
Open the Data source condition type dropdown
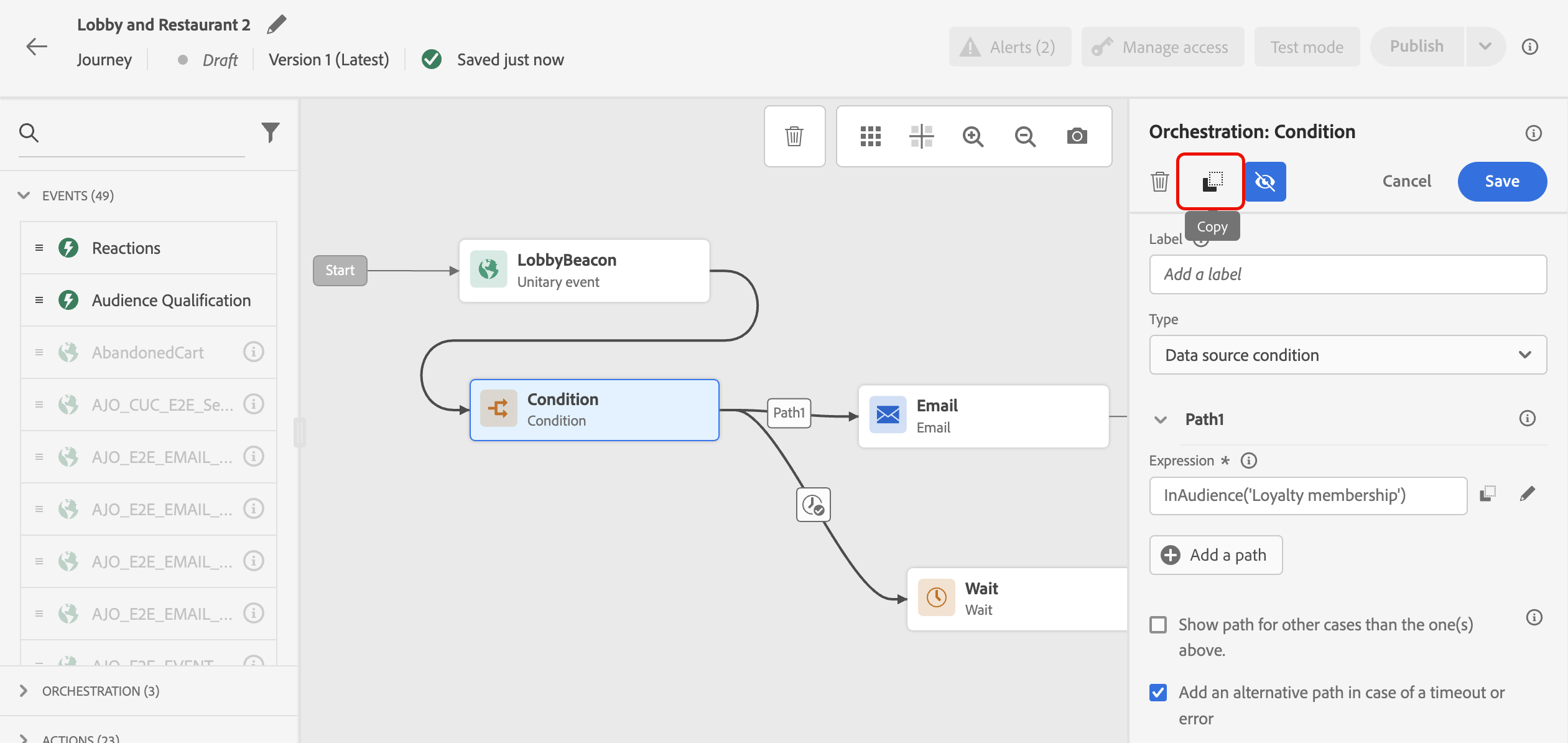1347,355
